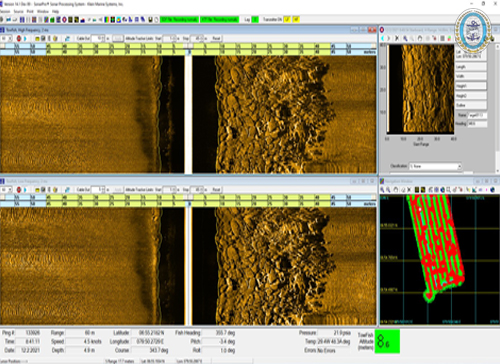
Task: Select the hand pan tool in Navigation window
Action: (396, 190)
